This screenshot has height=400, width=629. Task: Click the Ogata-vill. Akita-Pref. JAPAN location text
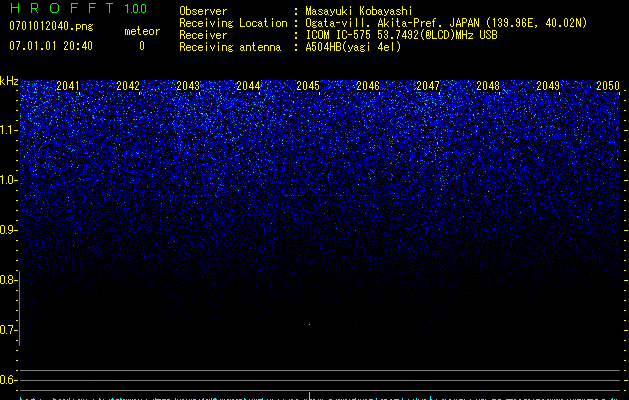click(446, 23)
